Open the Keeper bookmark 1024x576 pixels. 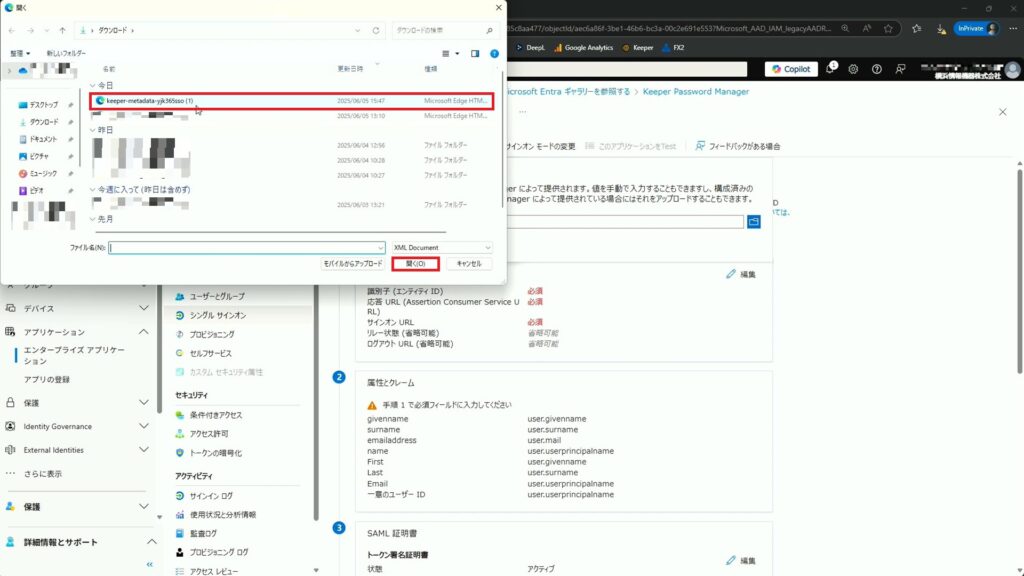click(x=638, y=48)
